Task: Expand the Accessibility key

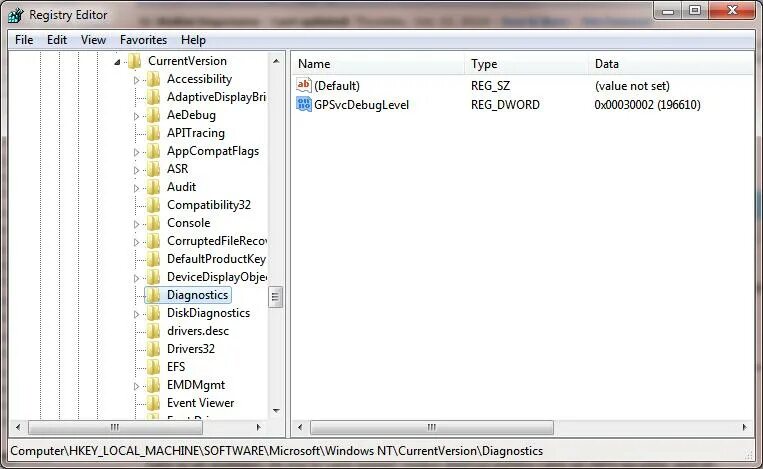Action: [136, 80]
